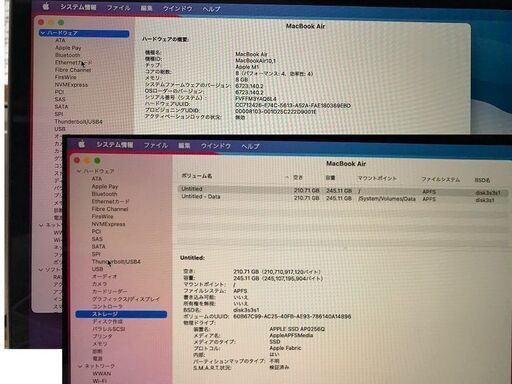This screenshot has height=384, width=512.
Task: Select コントローラ in front window sidebar
Action: (107, 306)
